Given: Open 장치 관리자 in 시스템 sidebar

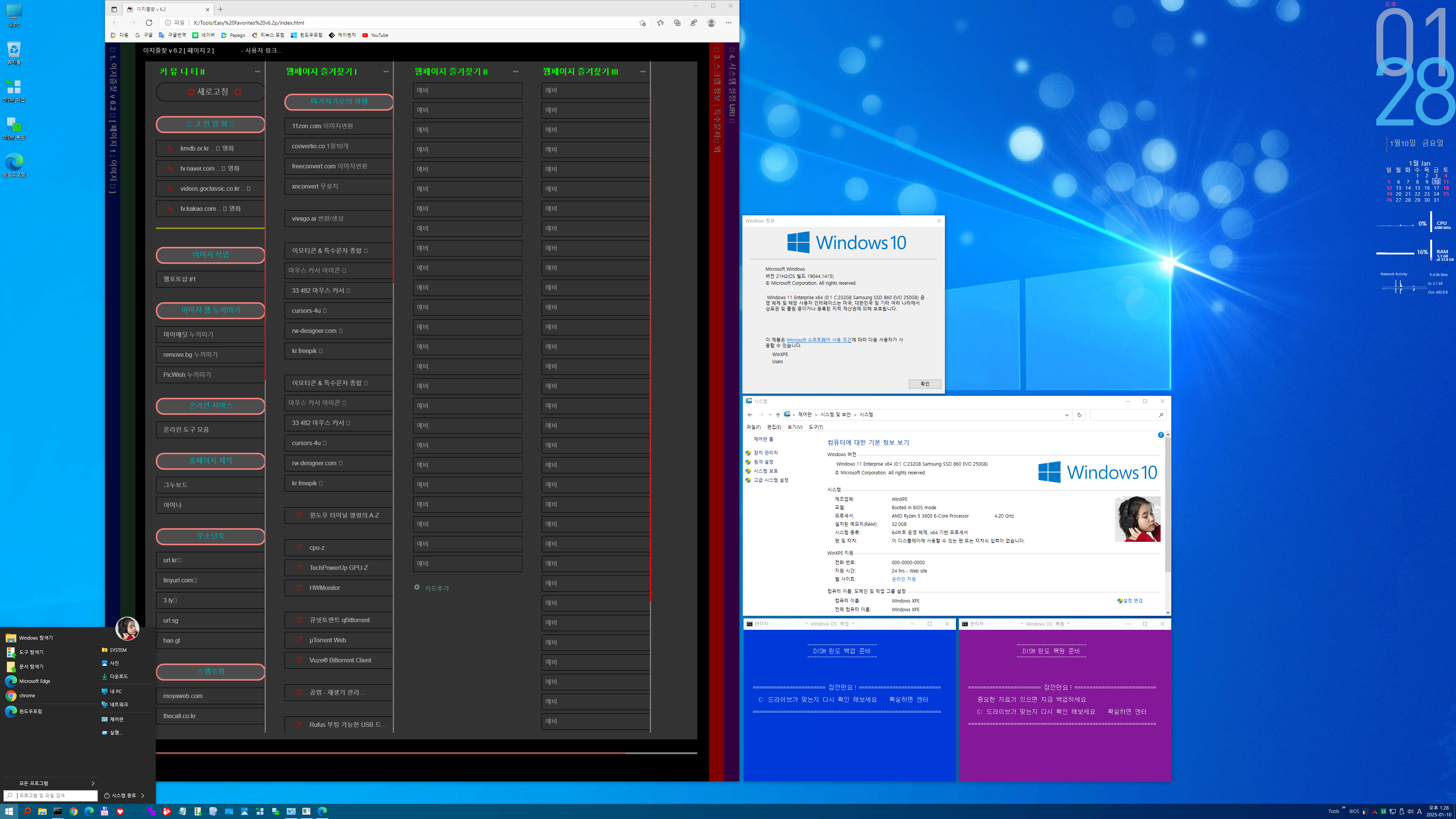Looking at the screenshot, I should [765, 453].
